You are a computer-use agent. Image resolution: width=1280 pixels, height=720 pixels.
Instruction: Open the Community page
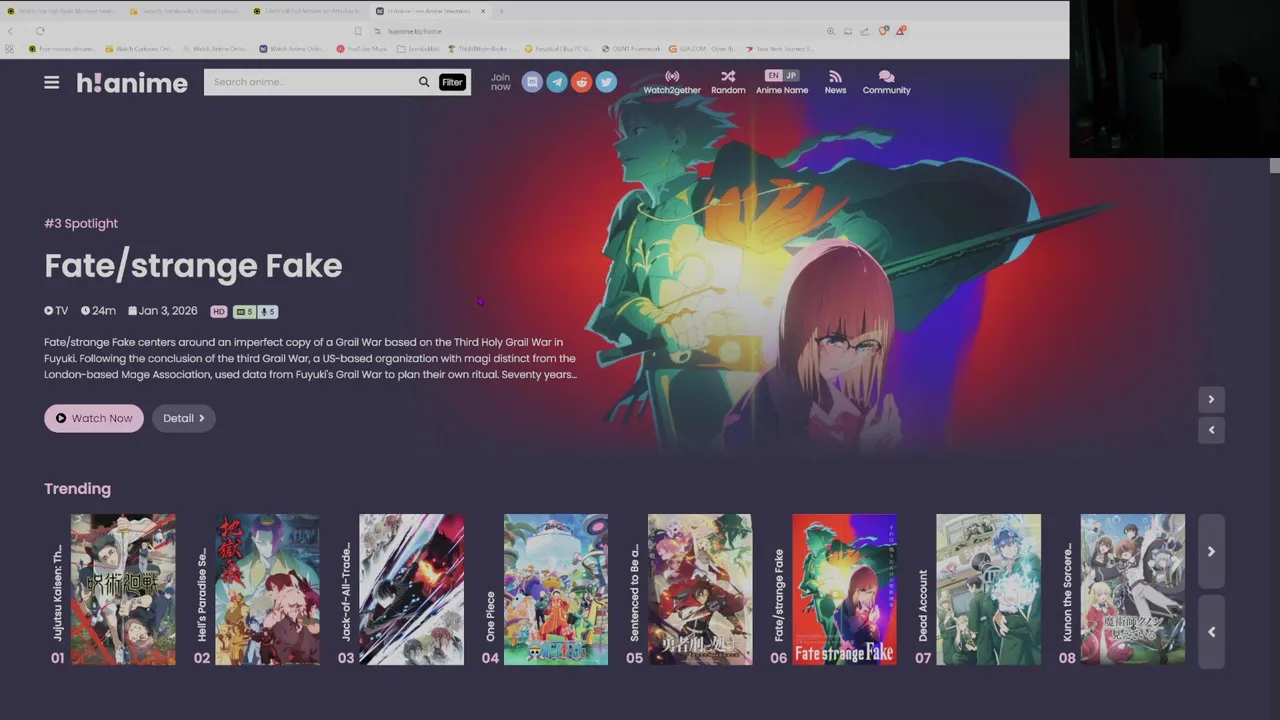(x=886, y=82)
